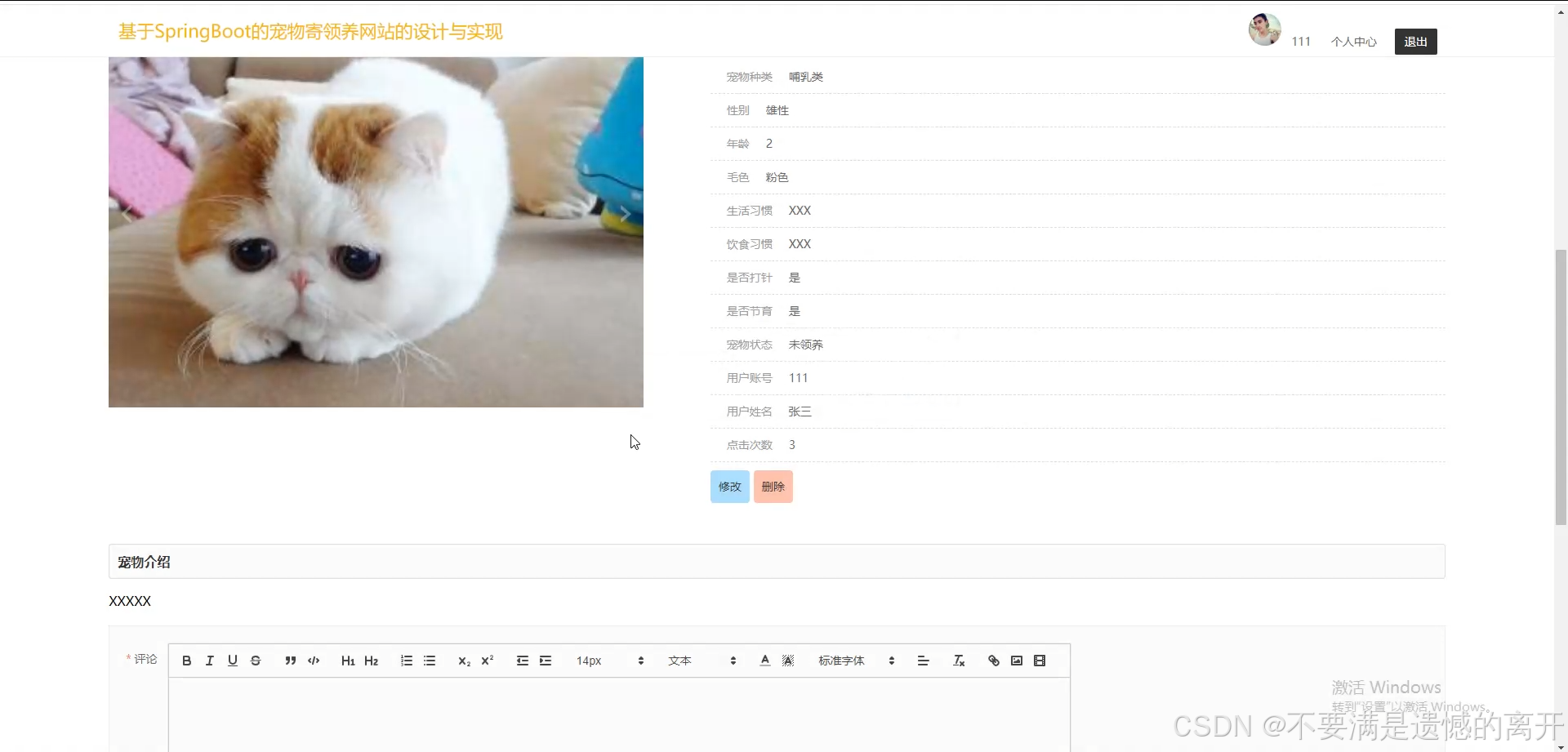Toggle strikethrough formatting in comment editor
The image size is (1568, 752).
click(256, 661)
